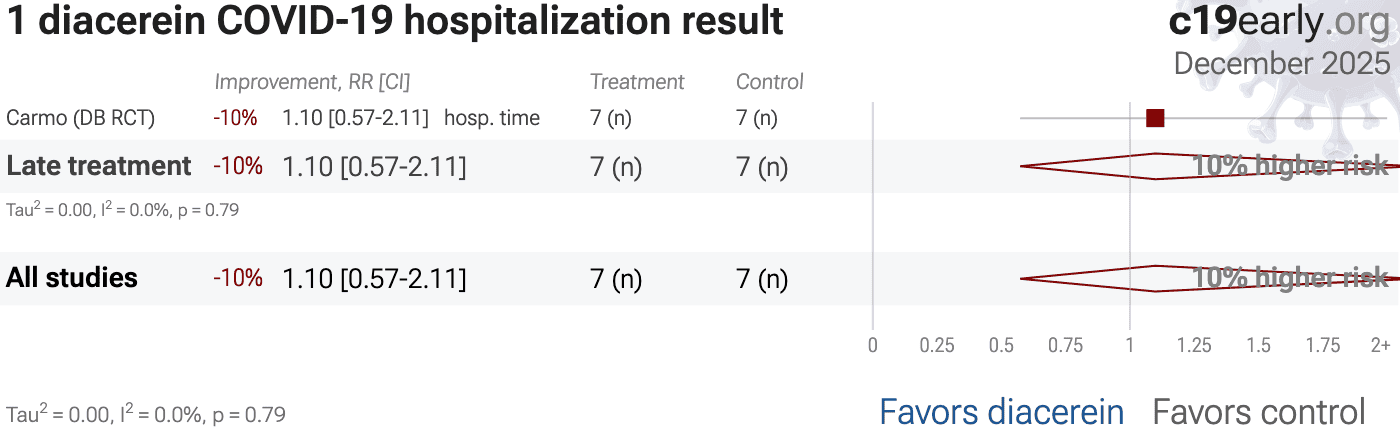Click the 1.25 axis tick label
Screen dimensions: 1400x429
pyautogui.click(x=1194, y=346)
